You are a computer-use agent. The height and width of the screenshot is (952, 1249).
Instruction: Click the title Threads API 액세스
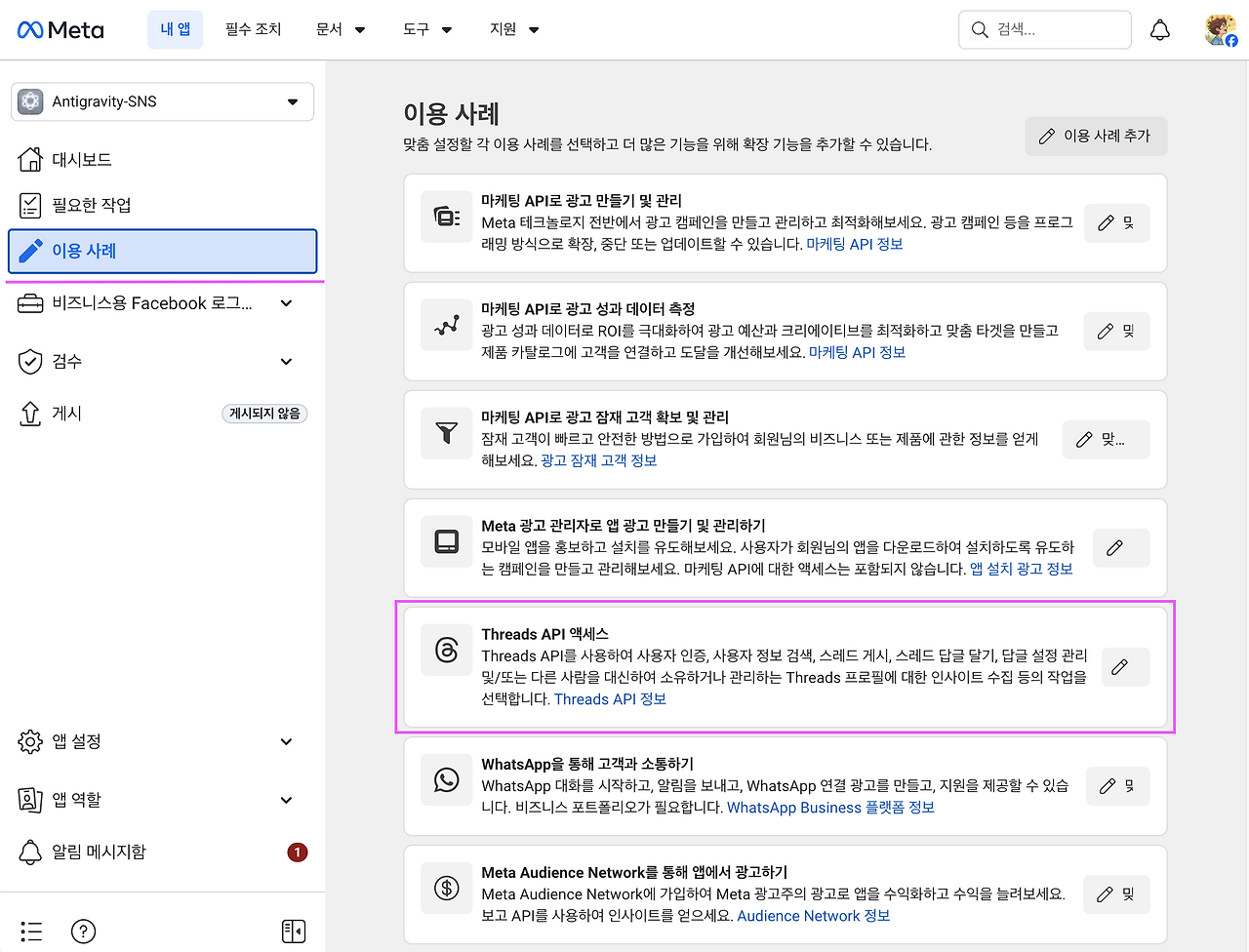click(x=545, y=634)
